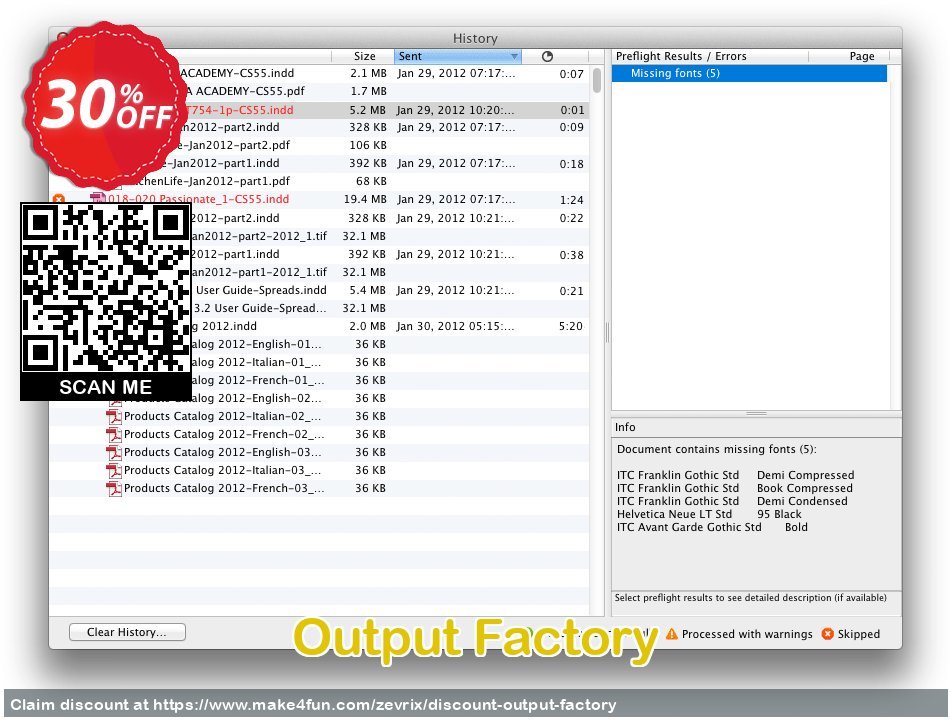Image resolution: width=951 pixels, height=720 pixels.
Task: Sort the list by the Sent column
Action: point(457,56)
